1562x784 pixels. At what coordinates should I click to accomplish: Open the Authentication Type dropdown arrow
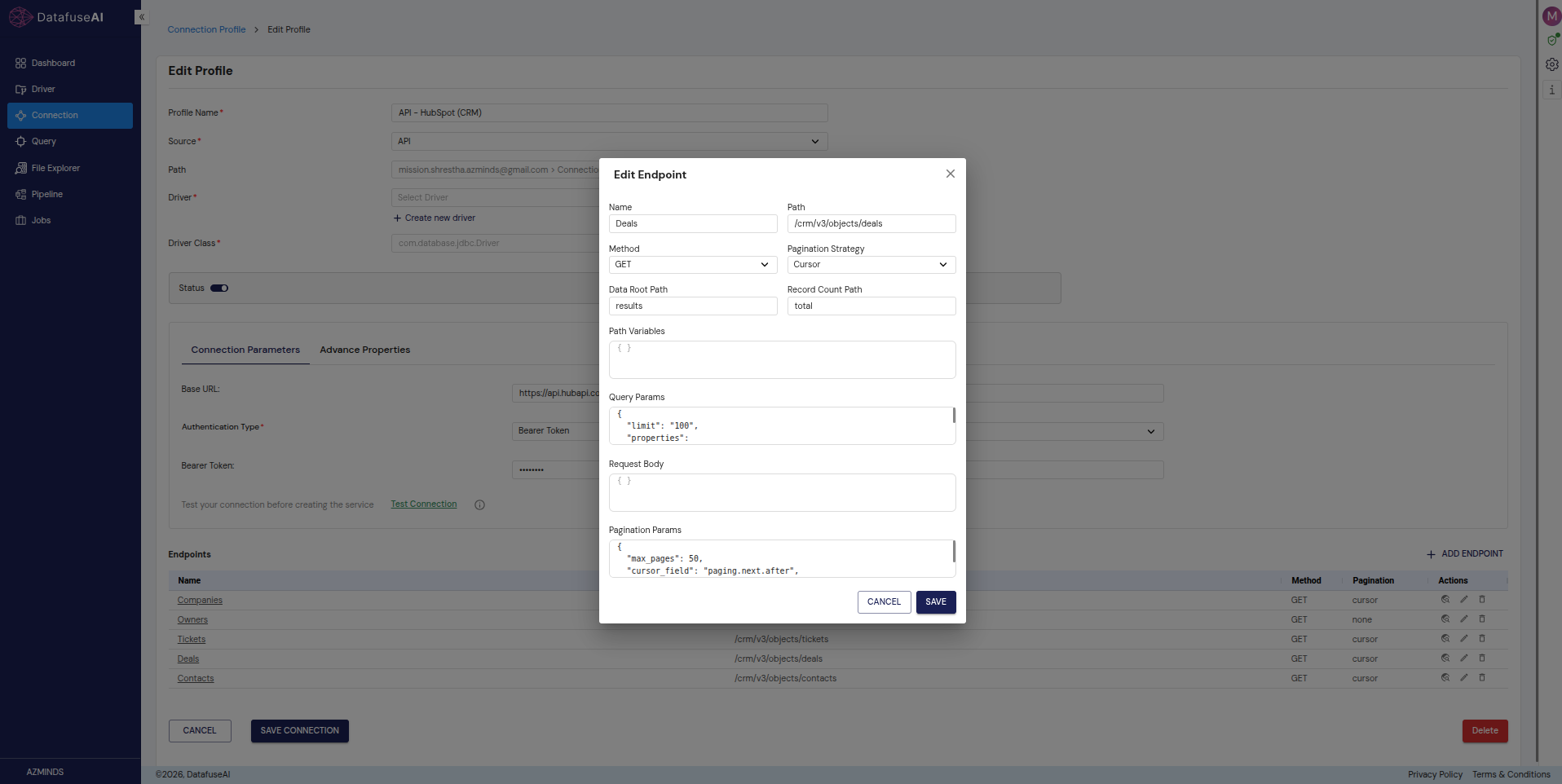tap(1150, 431)
